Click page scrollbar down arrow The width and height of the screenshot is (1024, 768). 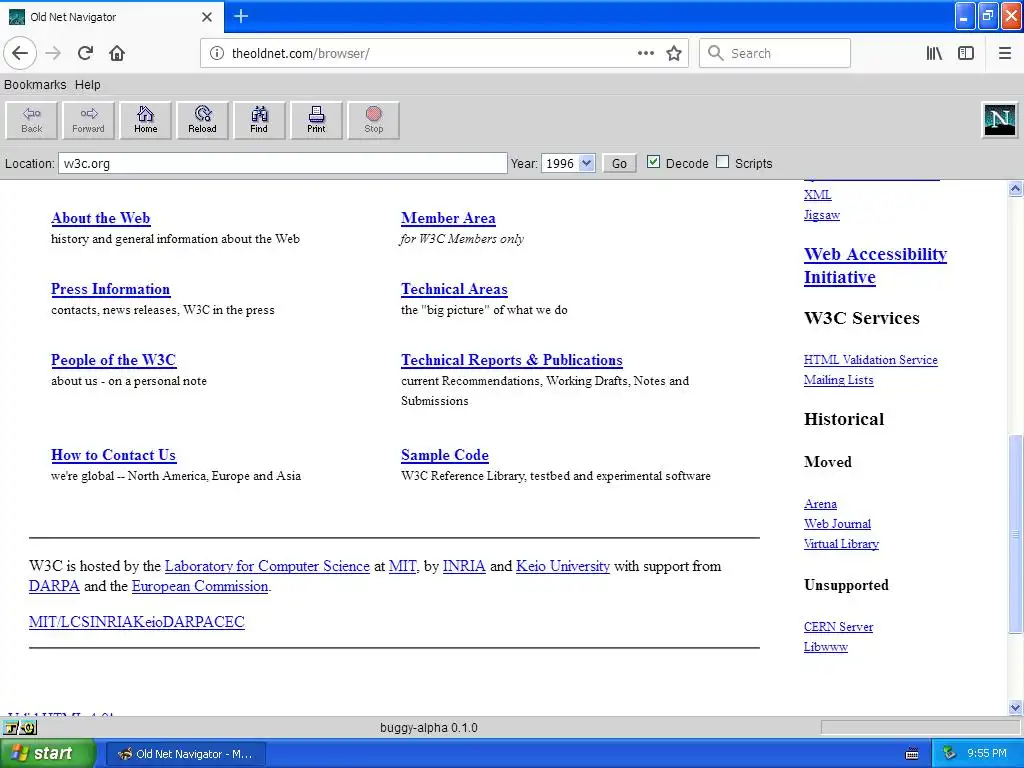coord(1015,707)
